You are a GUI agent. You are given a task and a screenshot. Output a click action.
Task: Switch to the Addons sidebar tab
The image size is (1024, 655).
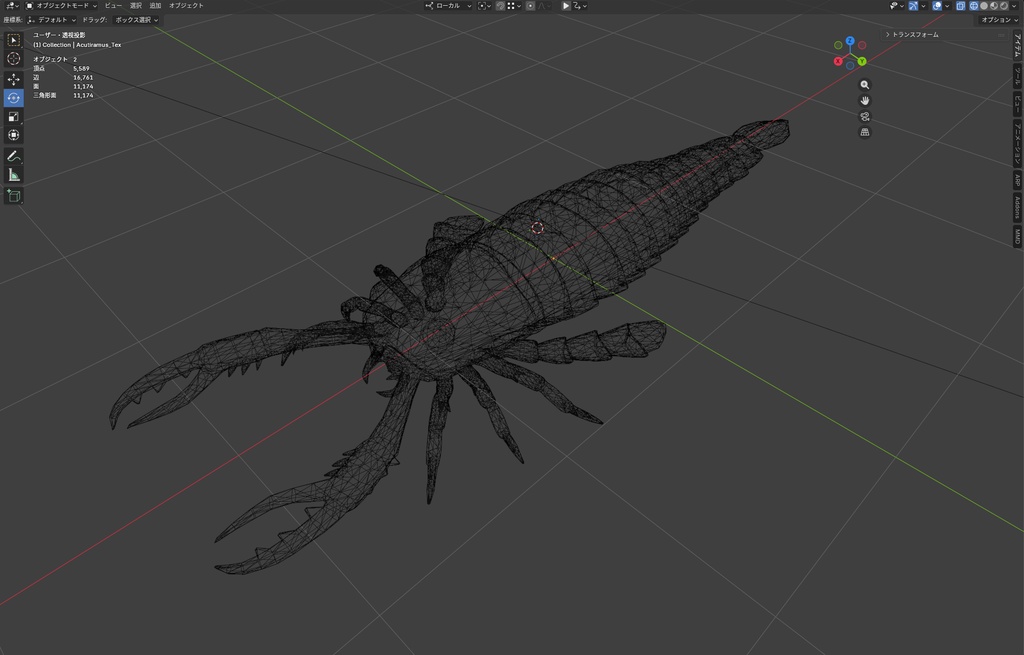pyautogui.click(x=1017, y=208)
